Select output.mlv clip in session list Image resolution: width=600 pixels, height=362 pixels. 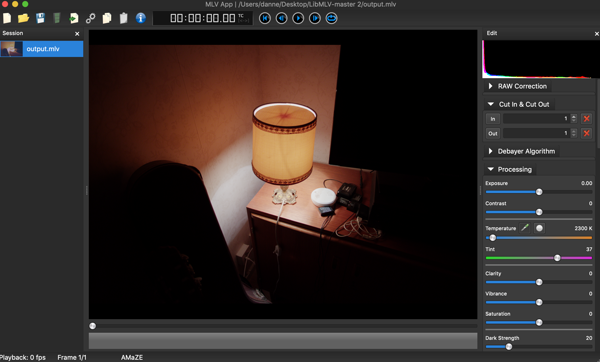click(x=42, y=49)
